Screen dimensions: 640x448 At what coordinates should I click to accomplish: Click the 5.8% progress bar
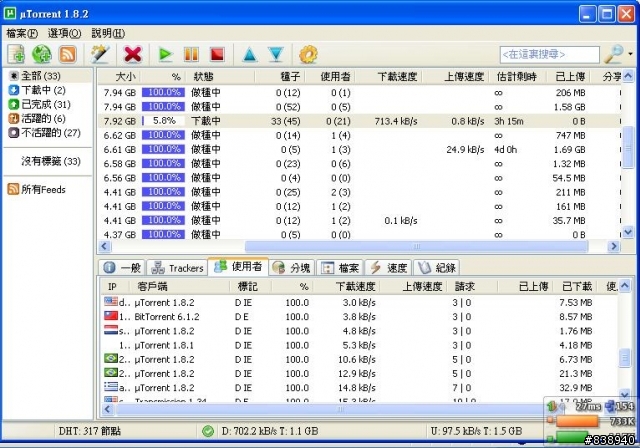[163, 121]
